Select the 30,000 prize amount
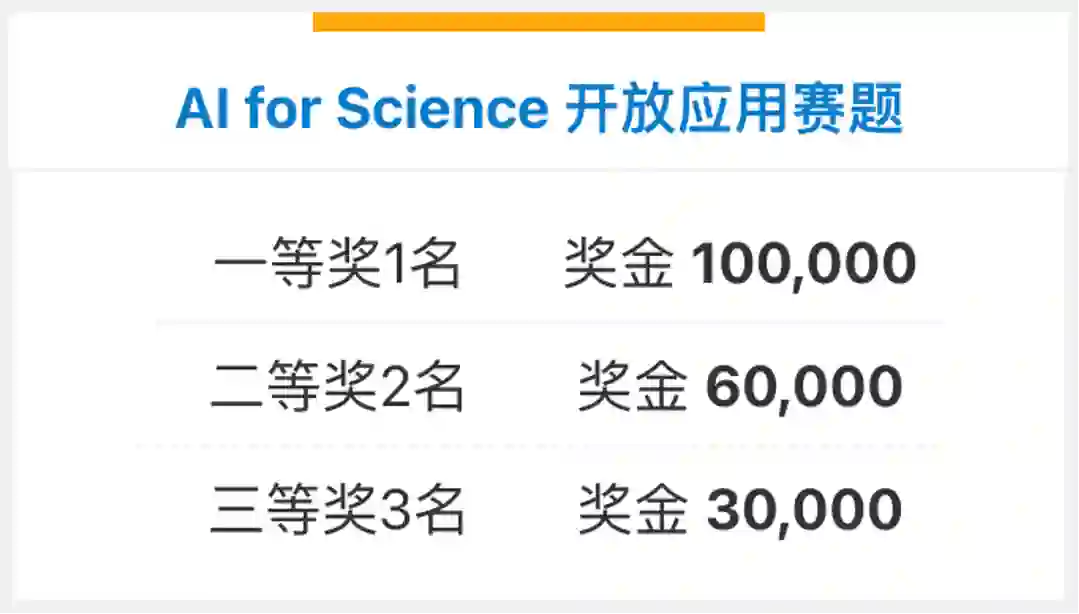 point(804,511)
